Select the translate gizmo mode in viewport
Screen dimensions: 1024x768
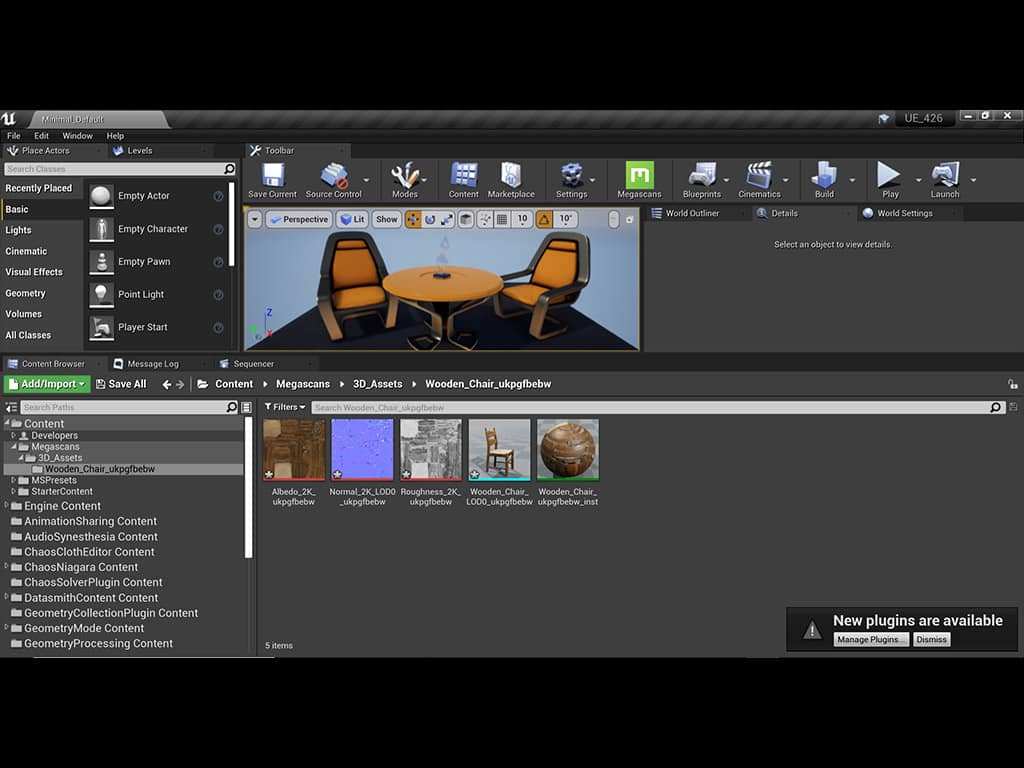[x=413, y=219]
